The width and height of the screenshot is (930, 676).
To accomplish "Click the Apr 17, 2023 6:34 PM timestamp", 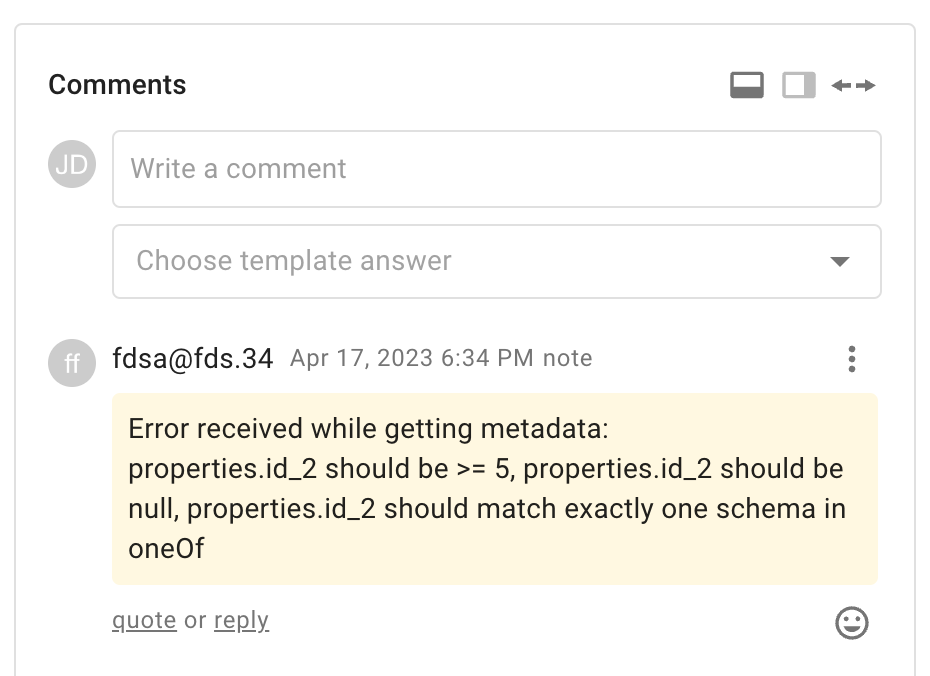I will point(411,359).
